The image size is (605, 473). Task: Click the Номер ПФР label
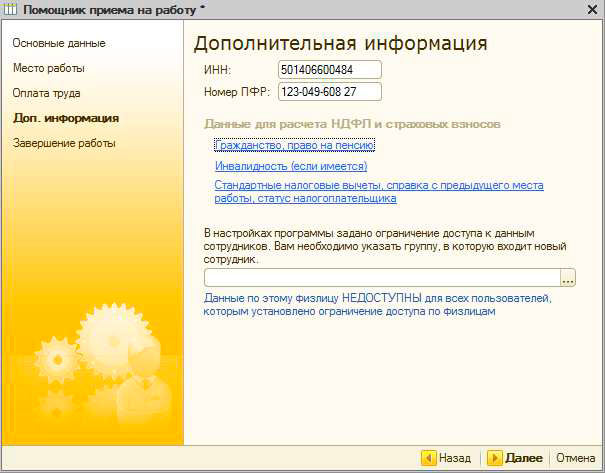237,92
